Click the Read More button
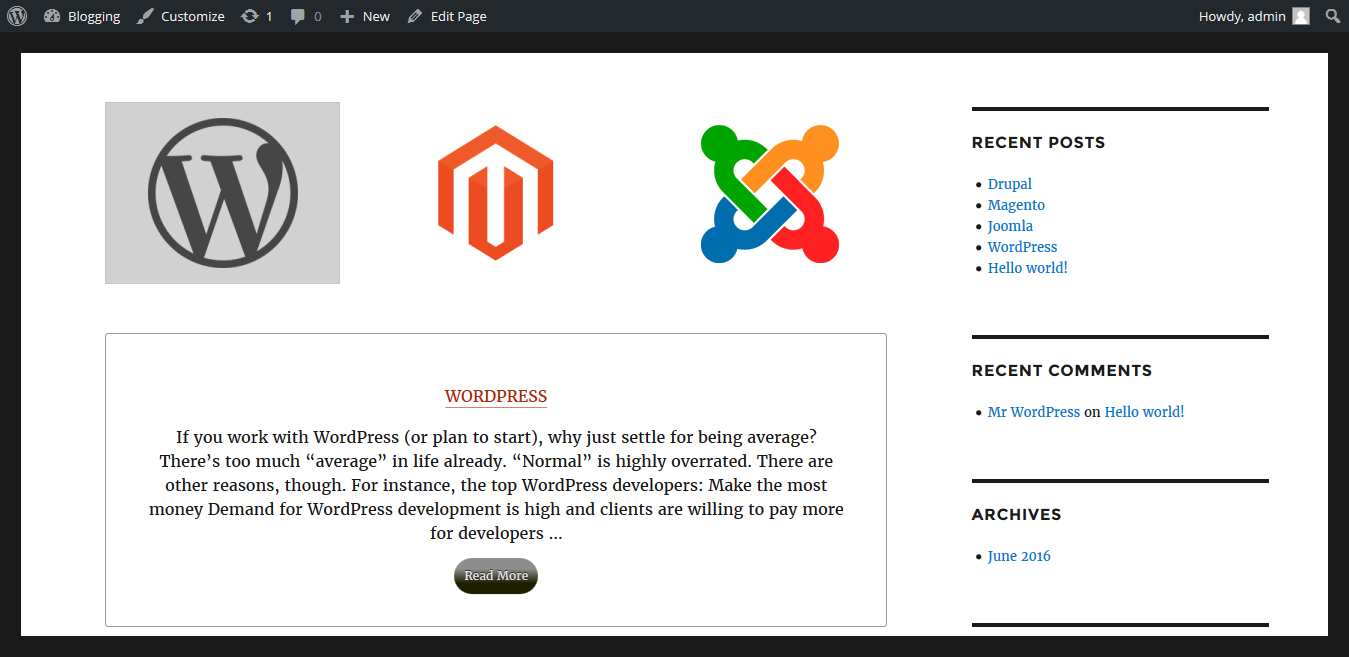This screenshot has width=1349, height=657. click(496, 576)
